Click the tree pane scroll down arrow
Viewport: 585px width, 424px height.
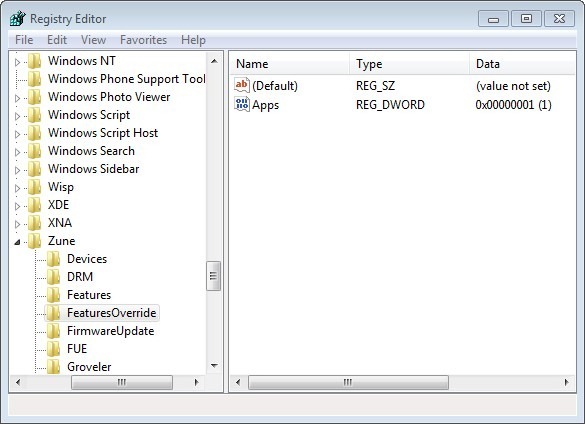click(214, 365)
